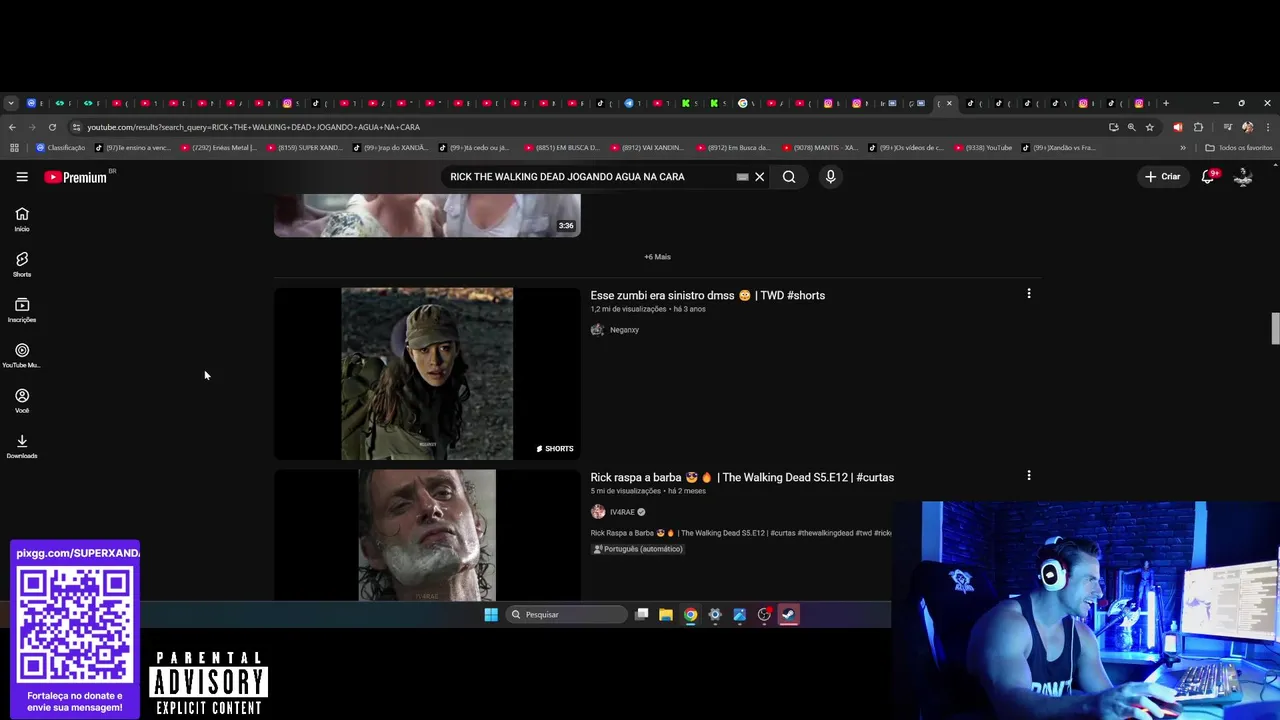Open the Windows Start menu
This screenshot has height=720, width=1280.
pos(491,615)
